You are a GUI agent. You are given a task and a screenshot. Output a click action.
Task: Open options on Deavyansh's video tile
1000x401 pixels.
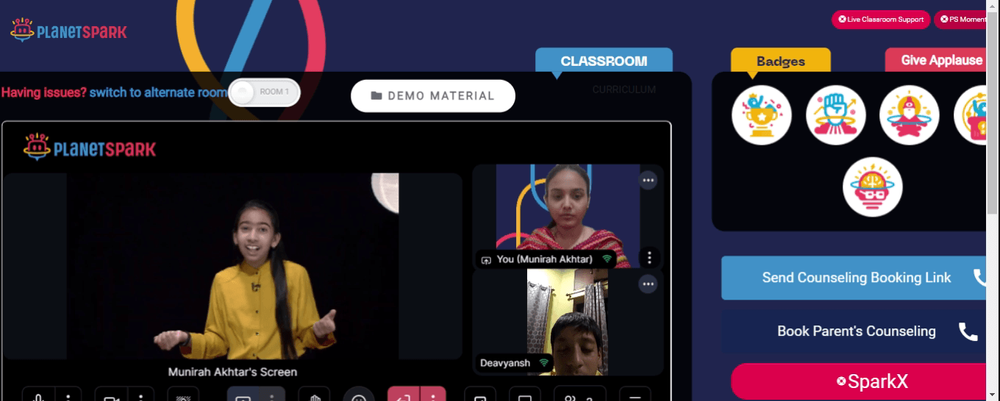point(648,284)
